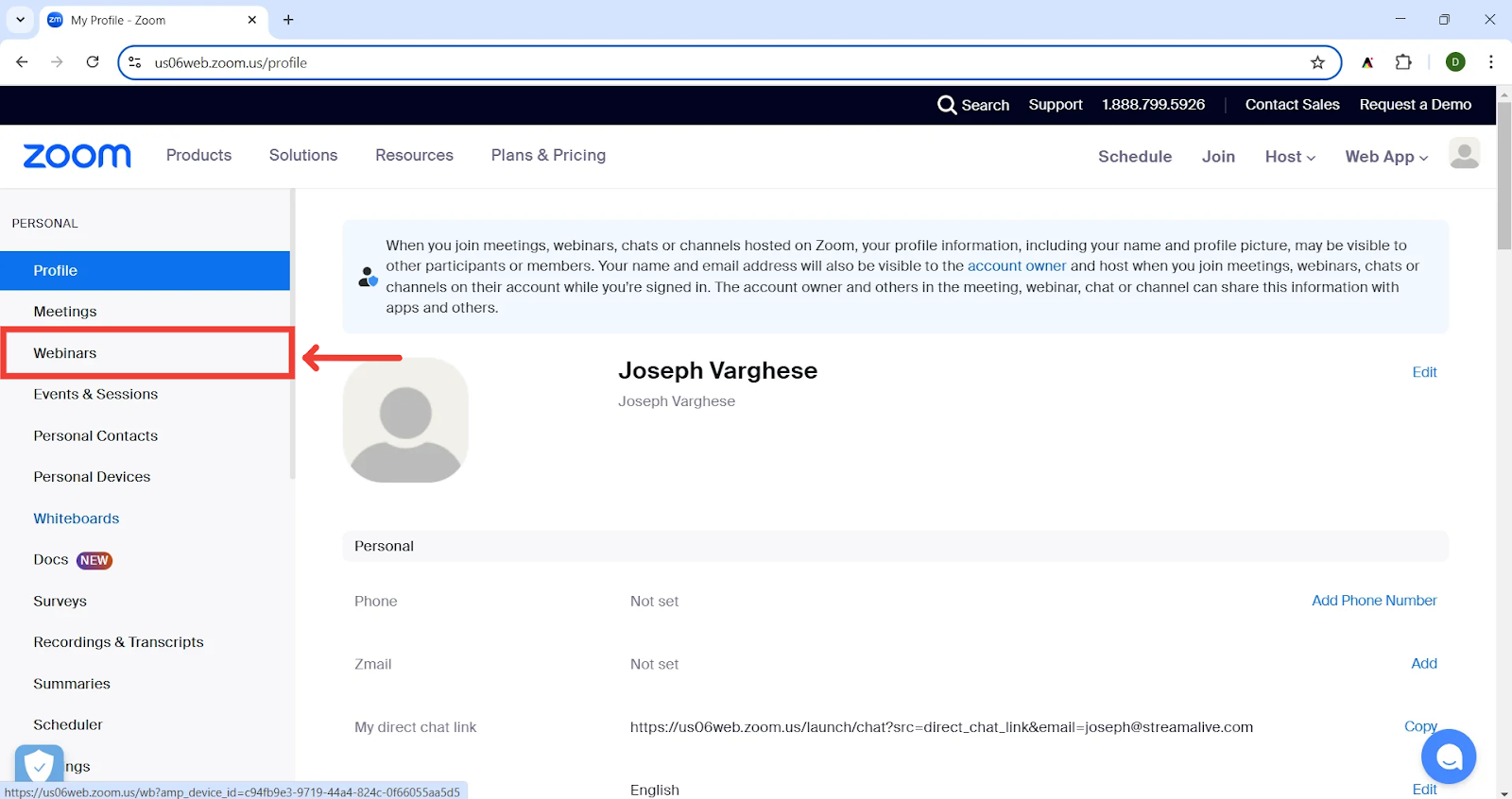Click Request a Demo
Viewport: 1512px width, 799px height.
pos(1415,105)
